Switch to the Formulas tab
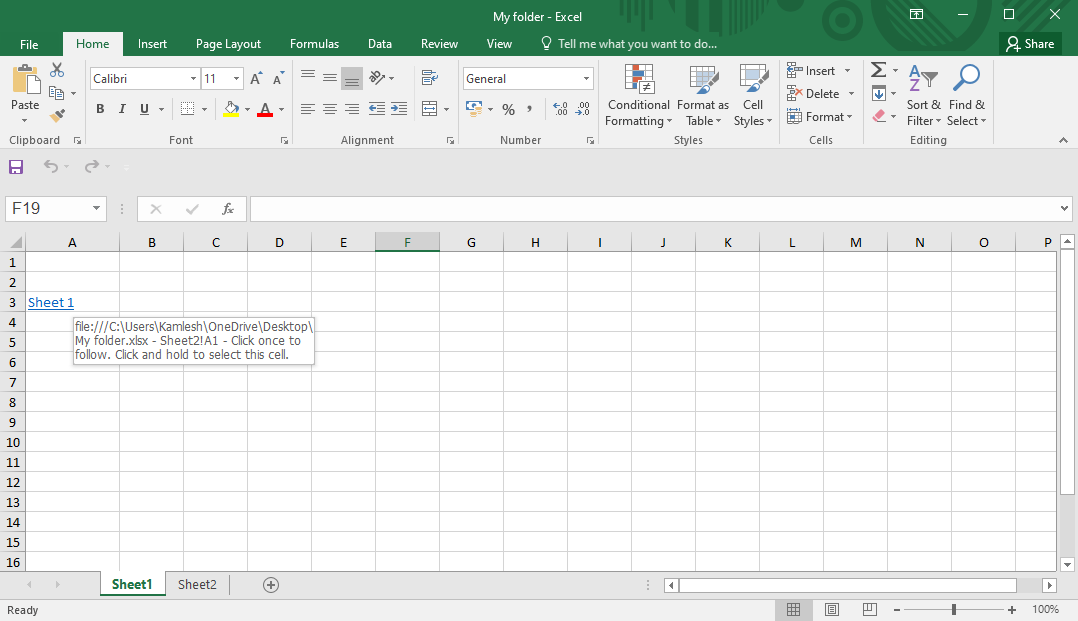This screenshot has height=621, width=1078. tap(314, 44)
